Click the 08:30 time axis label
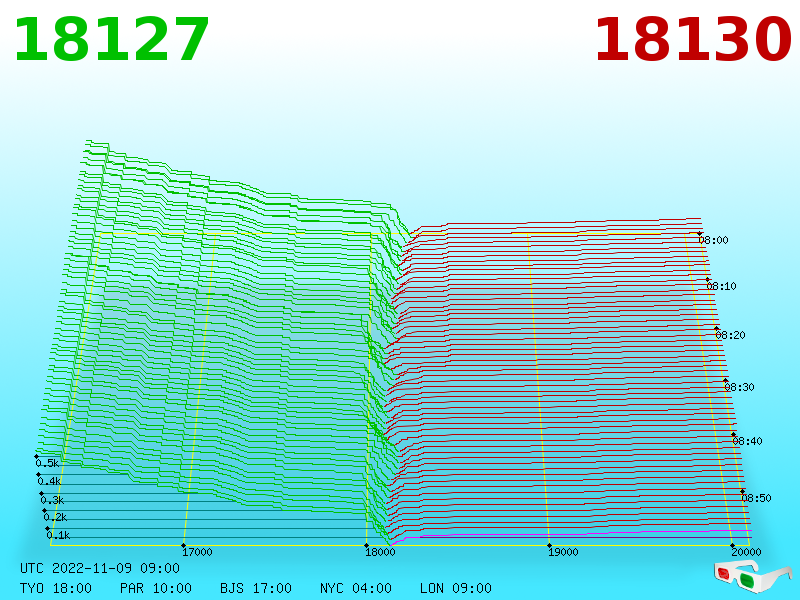This screenshot has height=600, width=800. coord(739,387)
